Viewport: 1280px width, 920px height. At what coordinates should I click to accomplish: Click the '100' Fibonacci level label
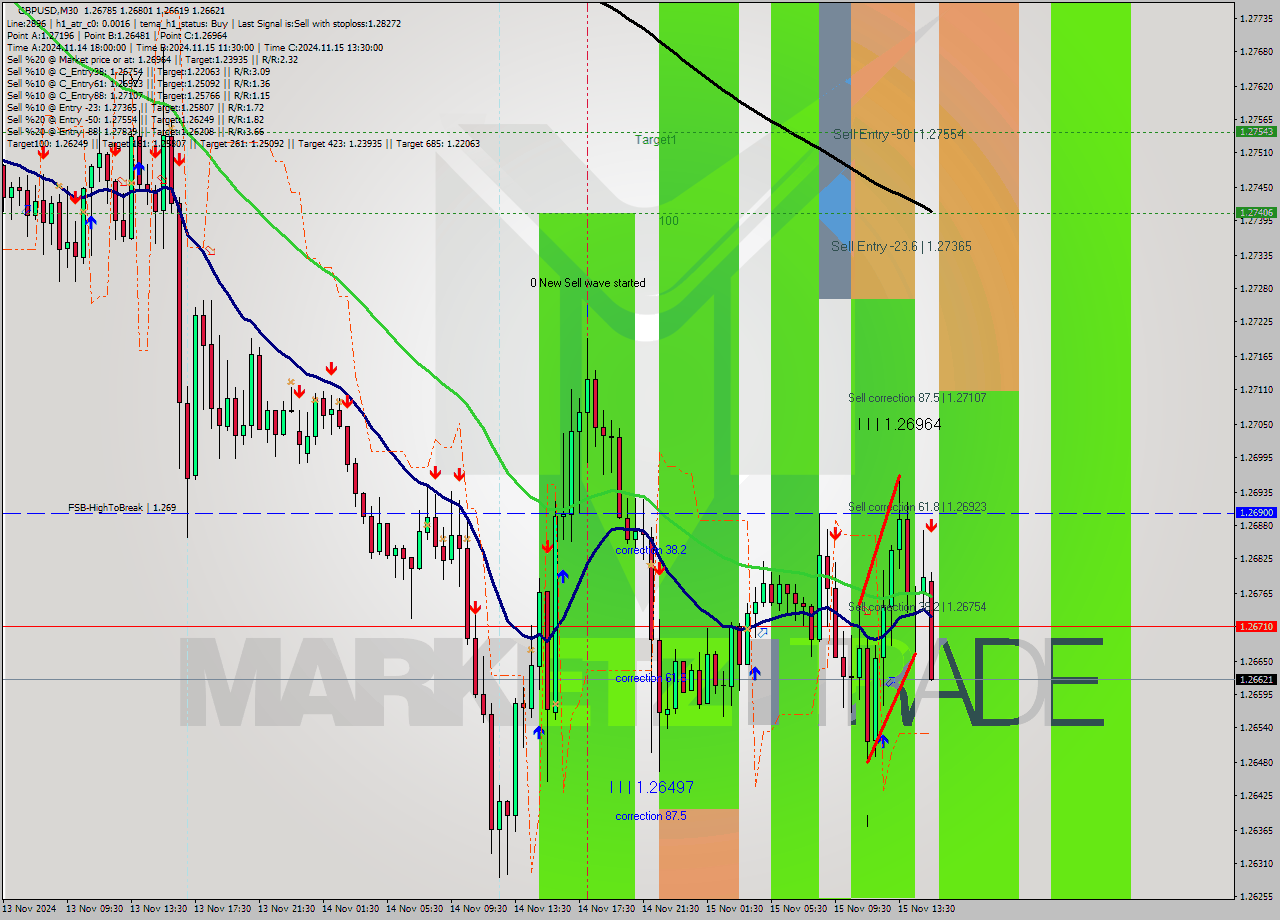[x=668, y=220]
